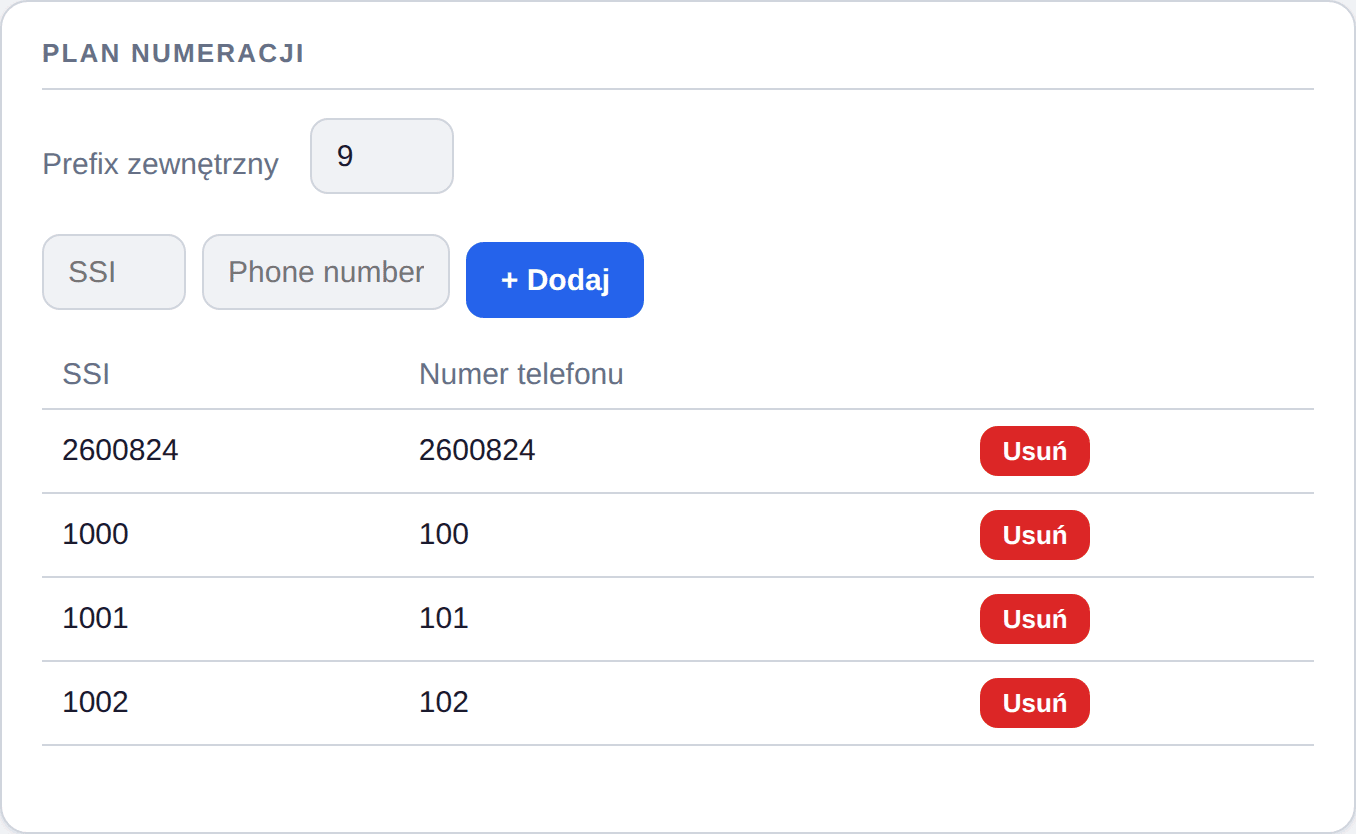This screenshot has height=834, width=1356.
Task: Select the SSI value 1002
Action: pos(95,702)
